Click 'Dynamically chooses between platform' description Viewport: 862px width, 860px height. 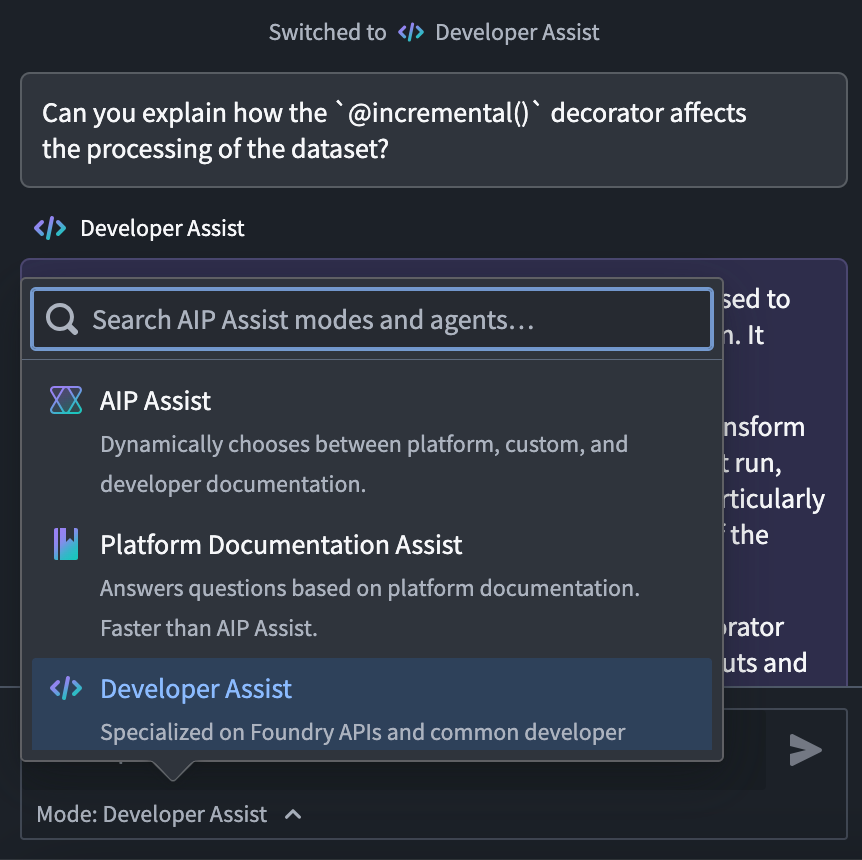click(x=364, y=464)
